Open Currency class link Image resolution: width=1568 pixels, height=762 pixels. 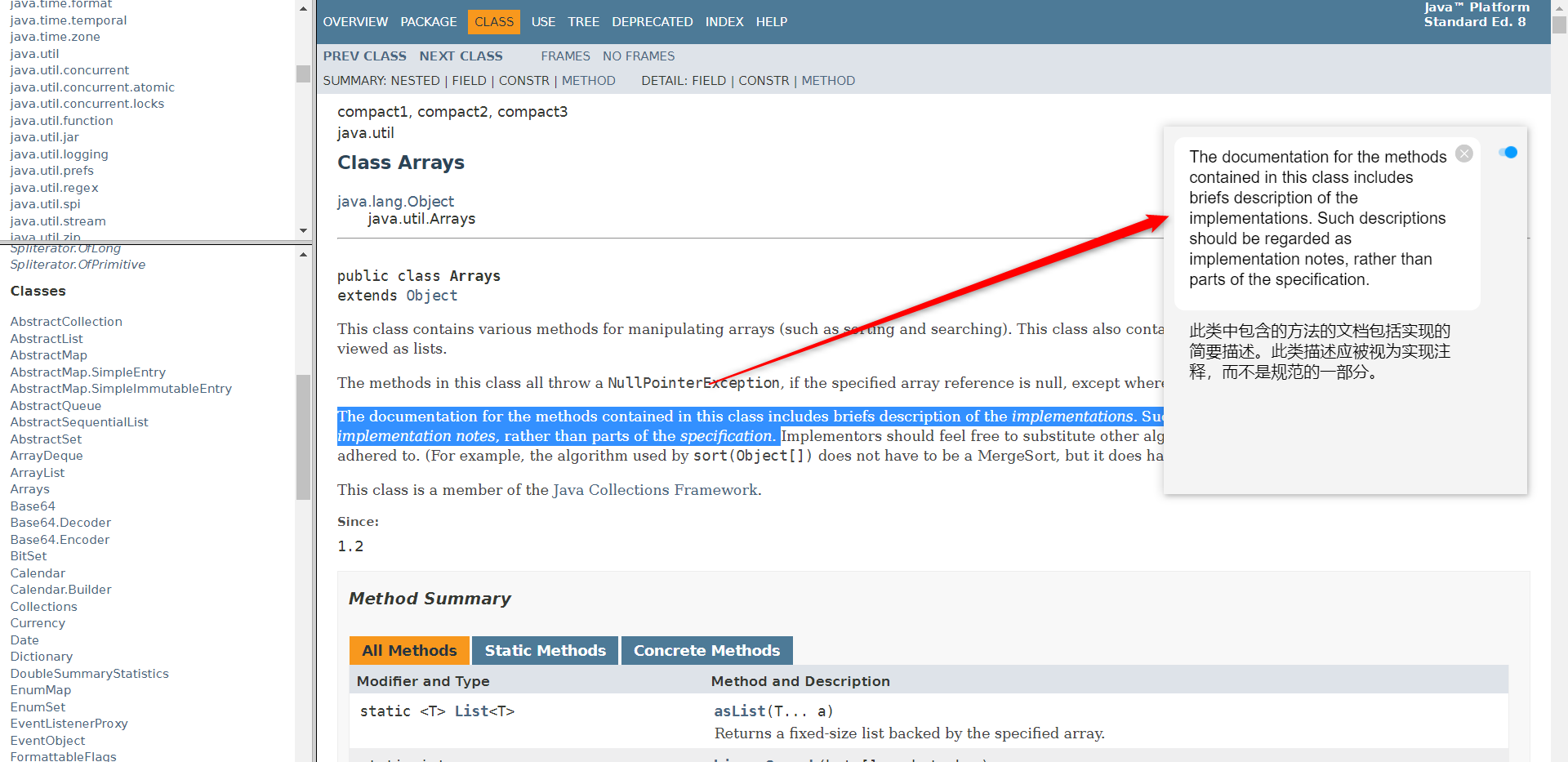[x=38, y=623]
